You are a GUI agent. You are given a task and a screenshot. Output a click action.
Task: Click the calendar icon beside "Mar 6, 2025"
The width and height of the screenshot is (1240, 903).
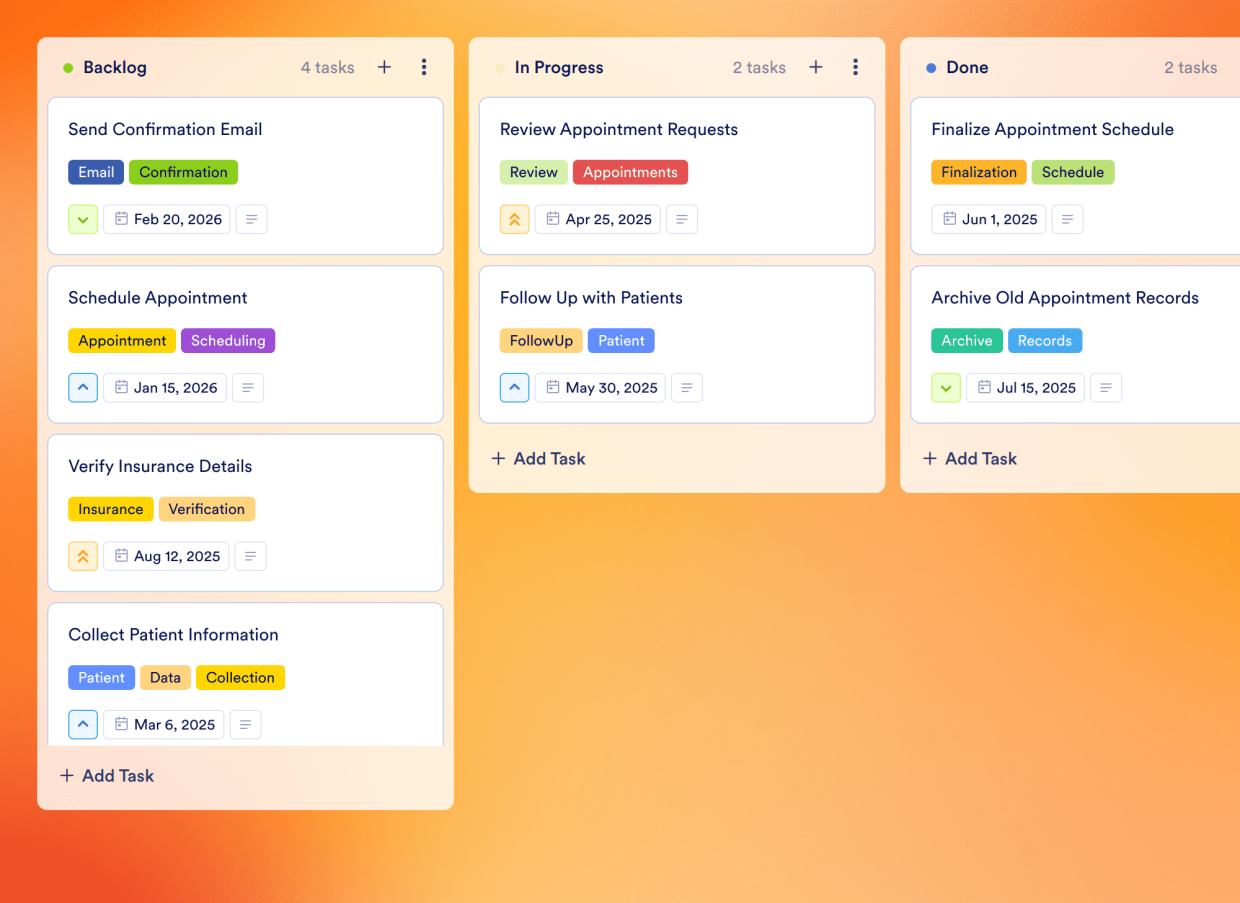[120, 724]
